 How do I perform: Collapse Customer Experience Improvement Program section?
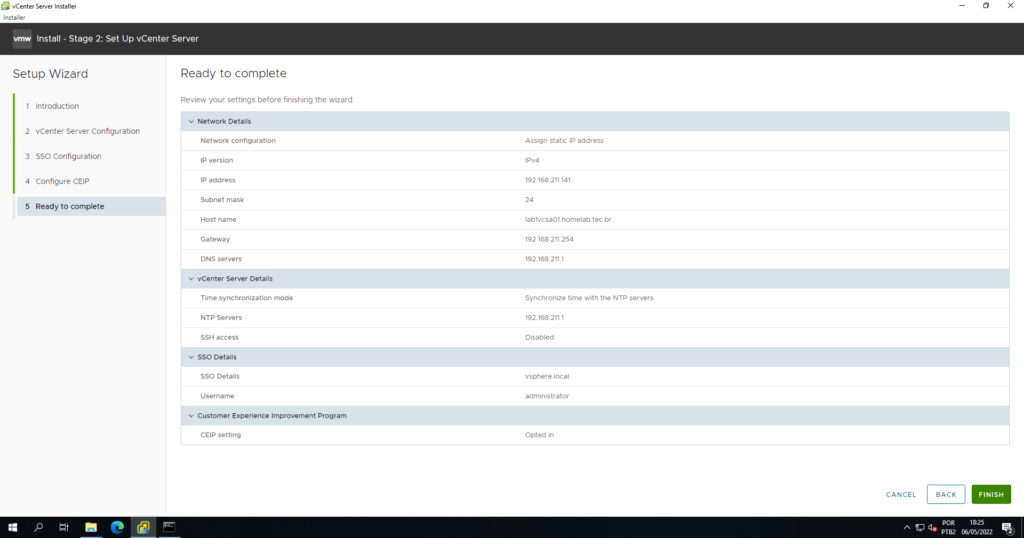(x=191, y=416)
